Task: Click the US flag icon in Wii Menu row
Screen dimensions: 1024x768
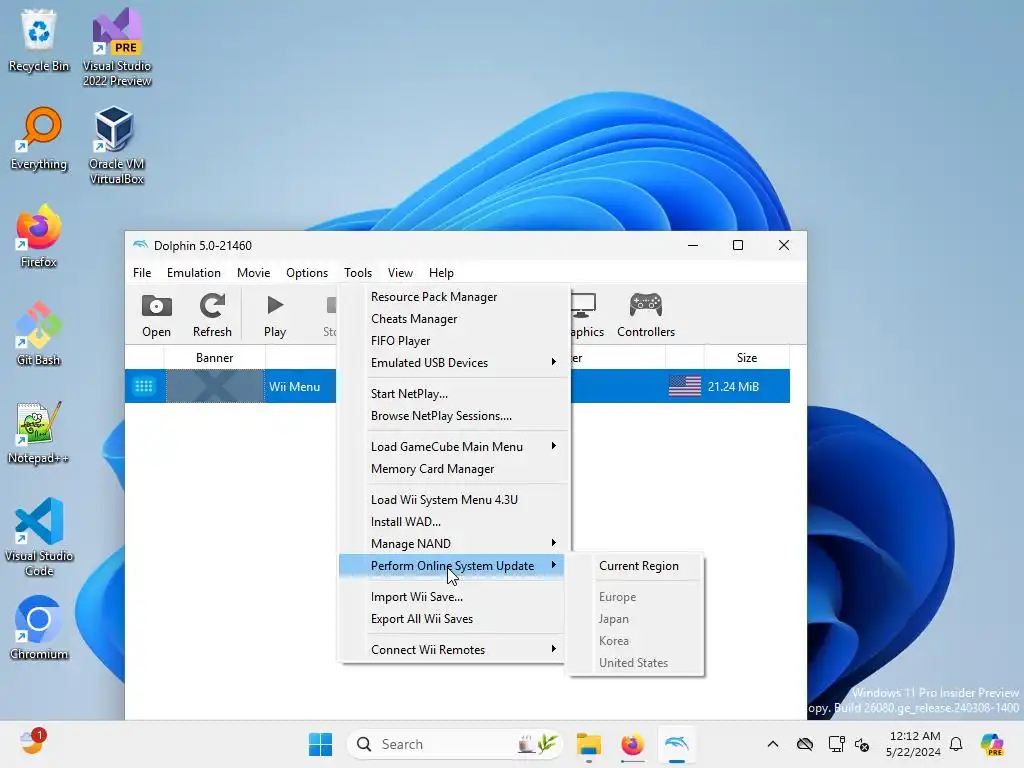Action: pyautogui.click(x=684, y=386)
